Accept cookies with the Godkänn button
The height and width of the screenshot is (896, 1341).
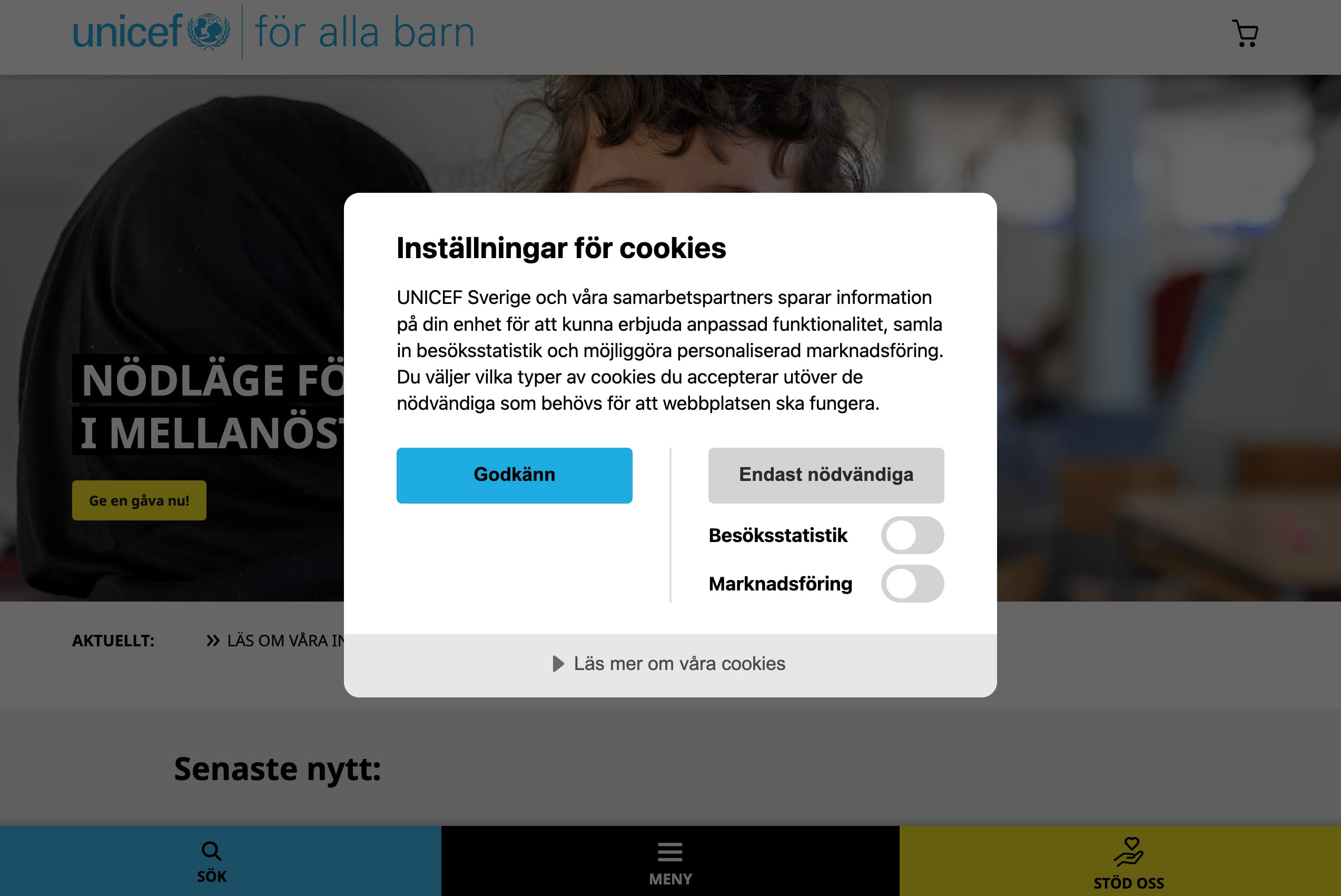click(514, 476)
